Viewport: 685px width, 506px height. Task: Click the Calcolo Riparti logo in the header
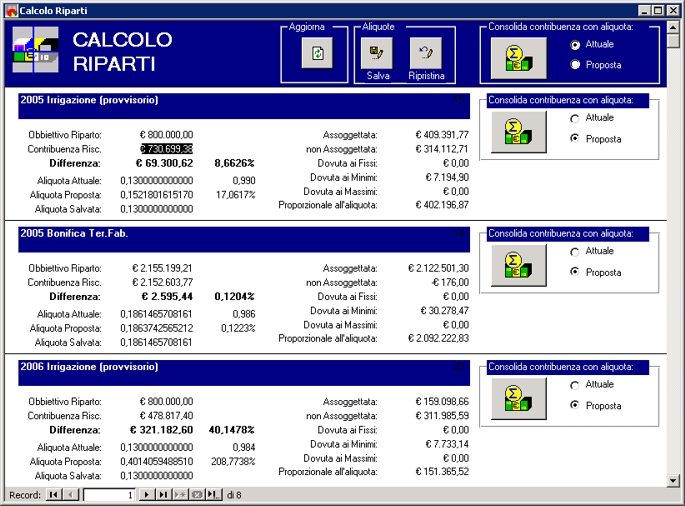[36, 52]
